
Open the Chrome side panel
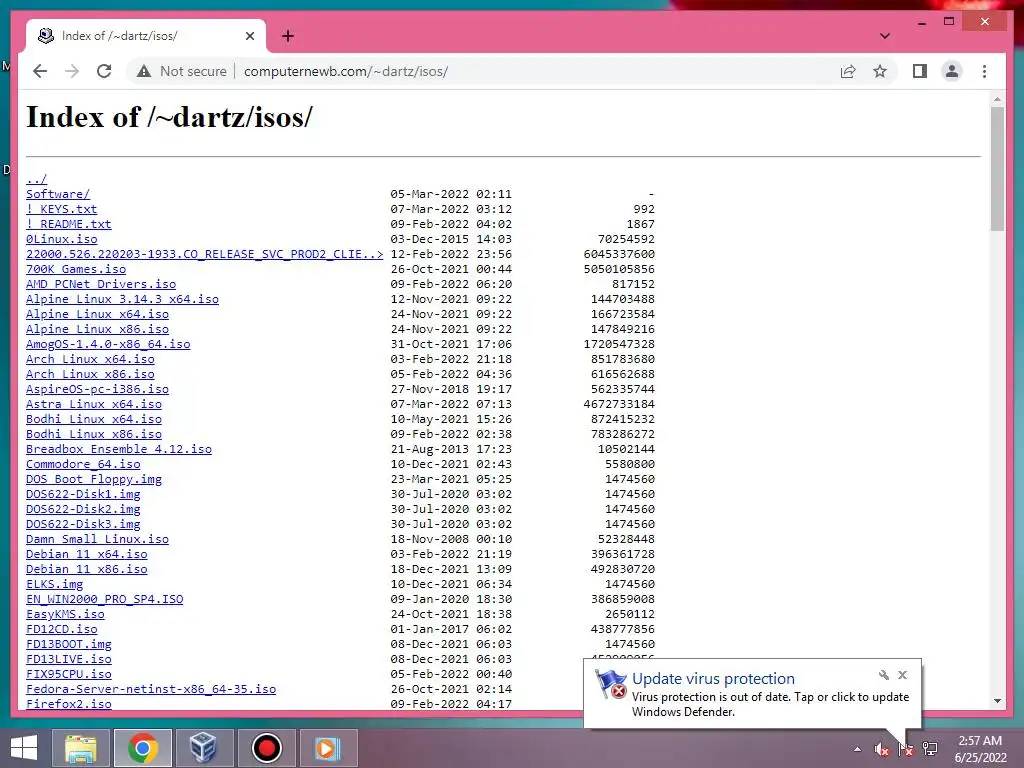[x=920, y=71]
